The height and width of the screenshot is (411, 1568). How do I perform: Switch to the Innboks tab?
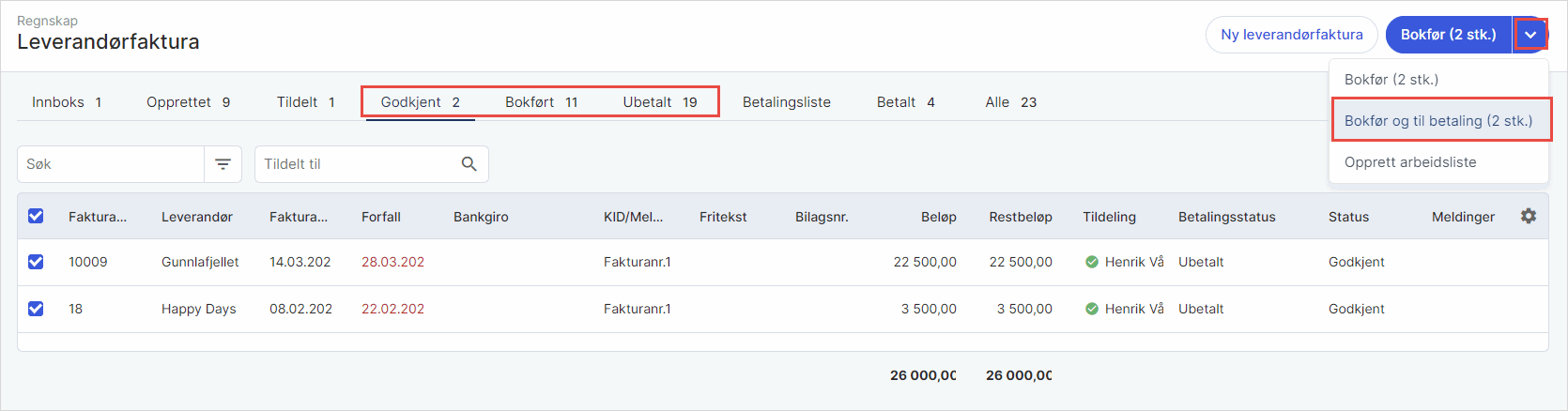[x=66, y=102]
